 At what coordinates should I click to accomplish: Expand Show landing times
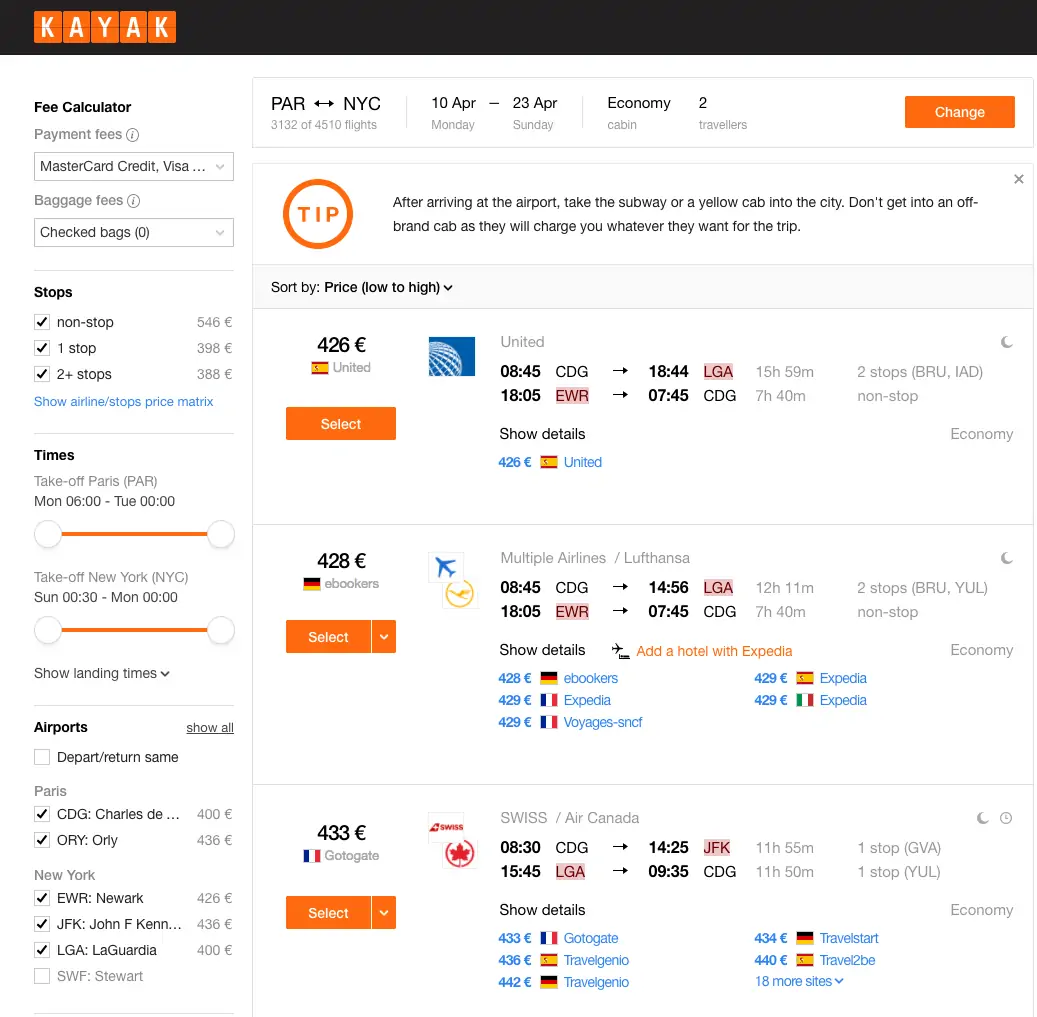[x=102, y=674]
